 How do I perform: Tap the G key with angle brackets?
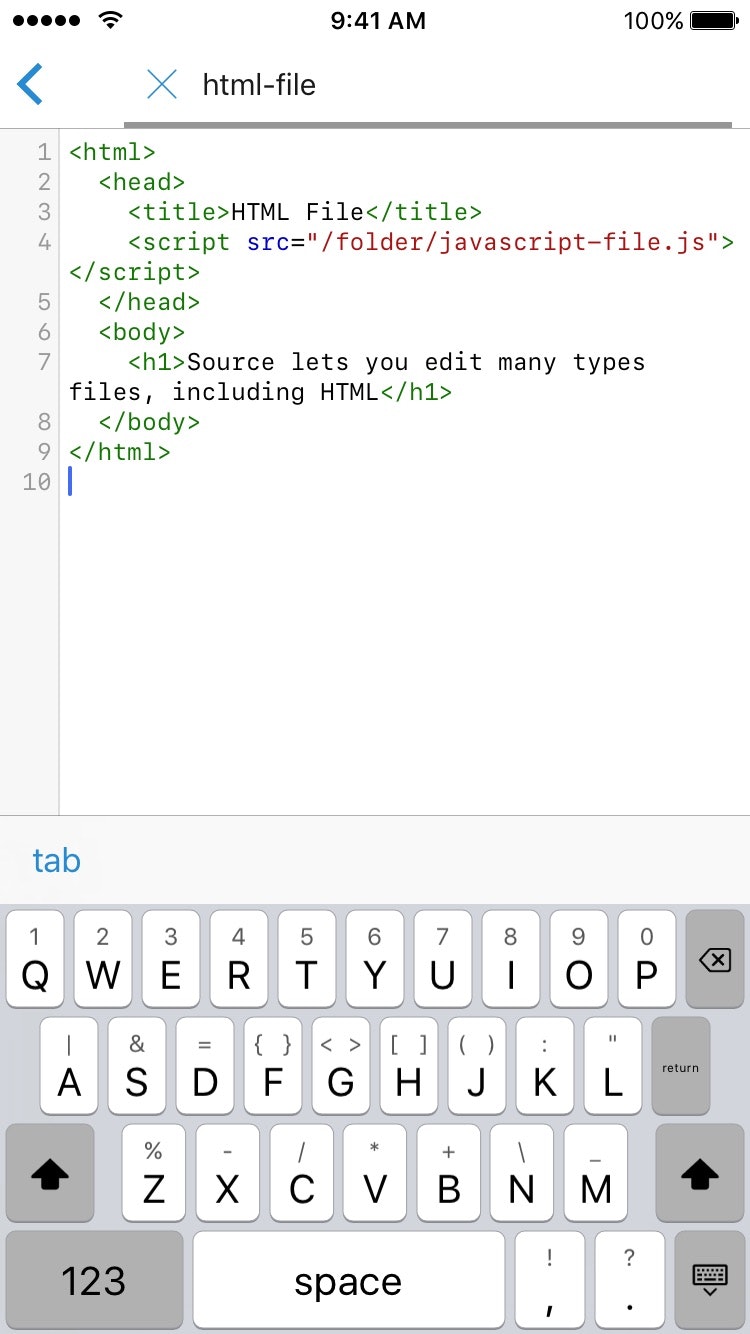click(x=341, y=1066)
